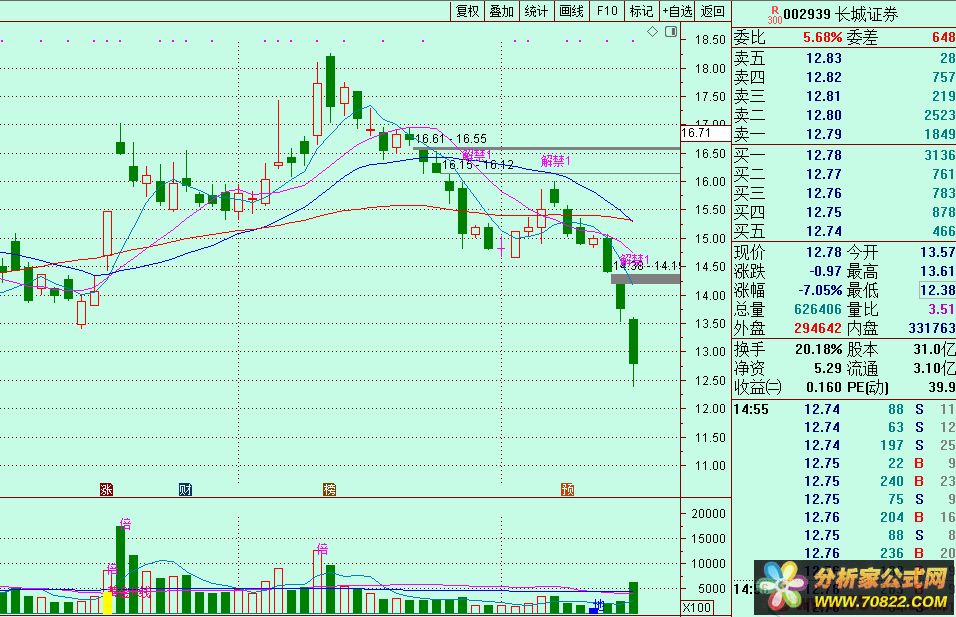Select the 画线 draw line tool

click(571, 11)
